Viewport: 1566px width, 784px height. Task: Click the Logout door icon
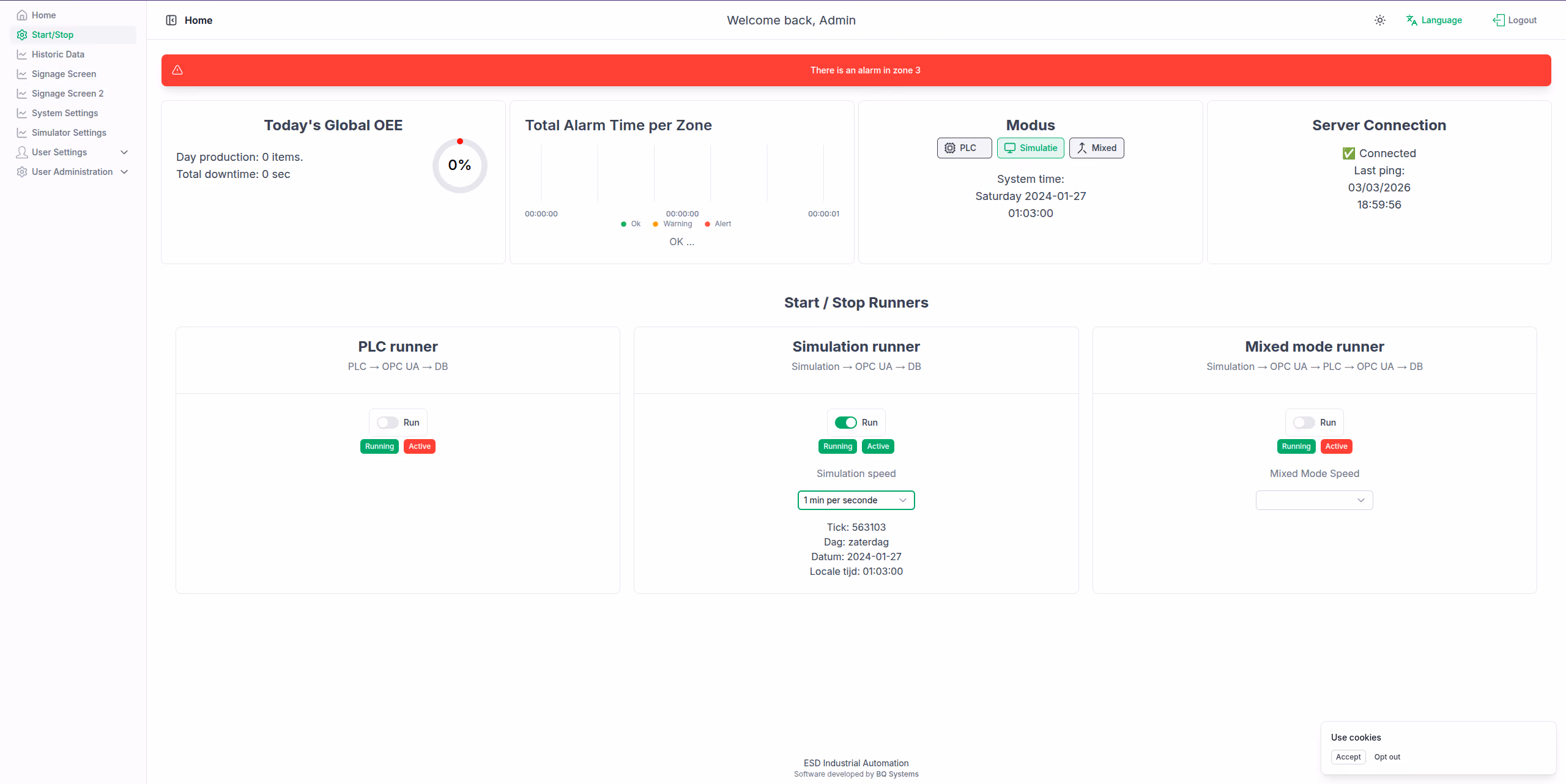pos(1499,20)
